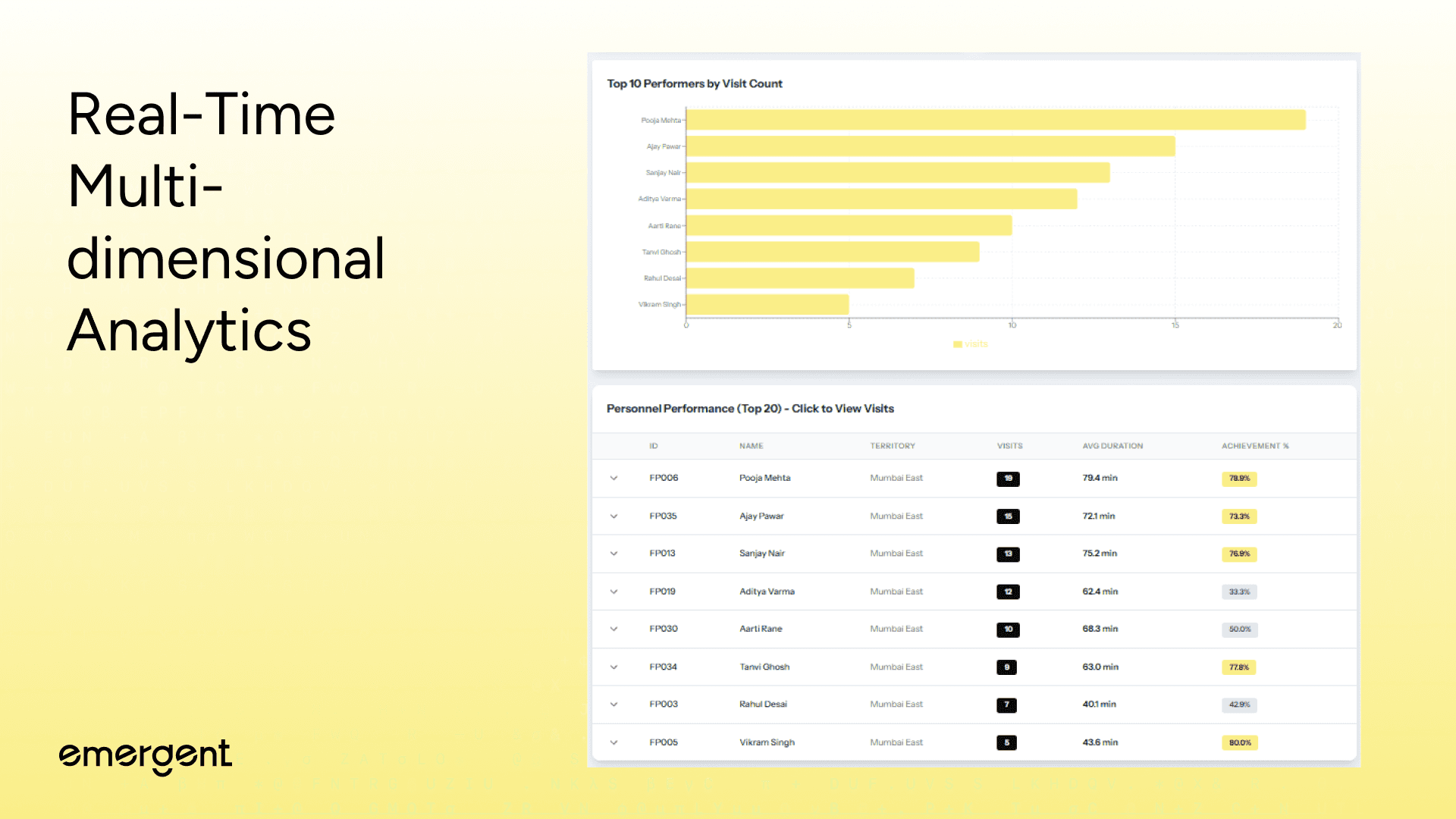Expand the Pooja Mehta row chevron

click(613, 479)
